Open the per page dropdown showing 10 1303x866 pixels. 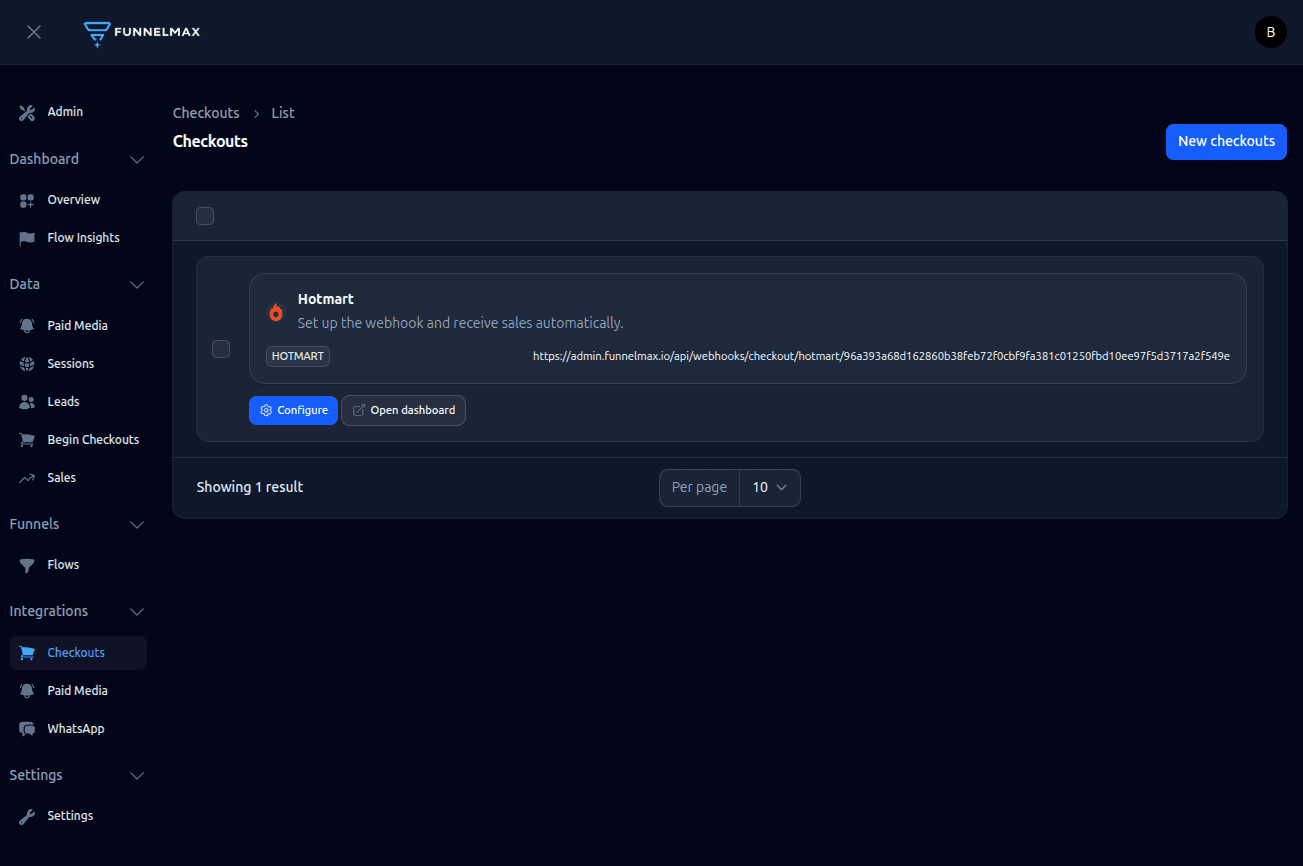click(769, 487)
